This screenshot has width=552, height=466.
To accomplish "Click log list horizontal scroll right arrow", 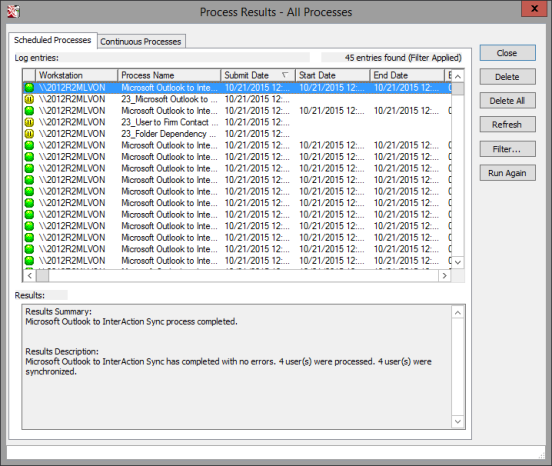I will click(445, 276).
